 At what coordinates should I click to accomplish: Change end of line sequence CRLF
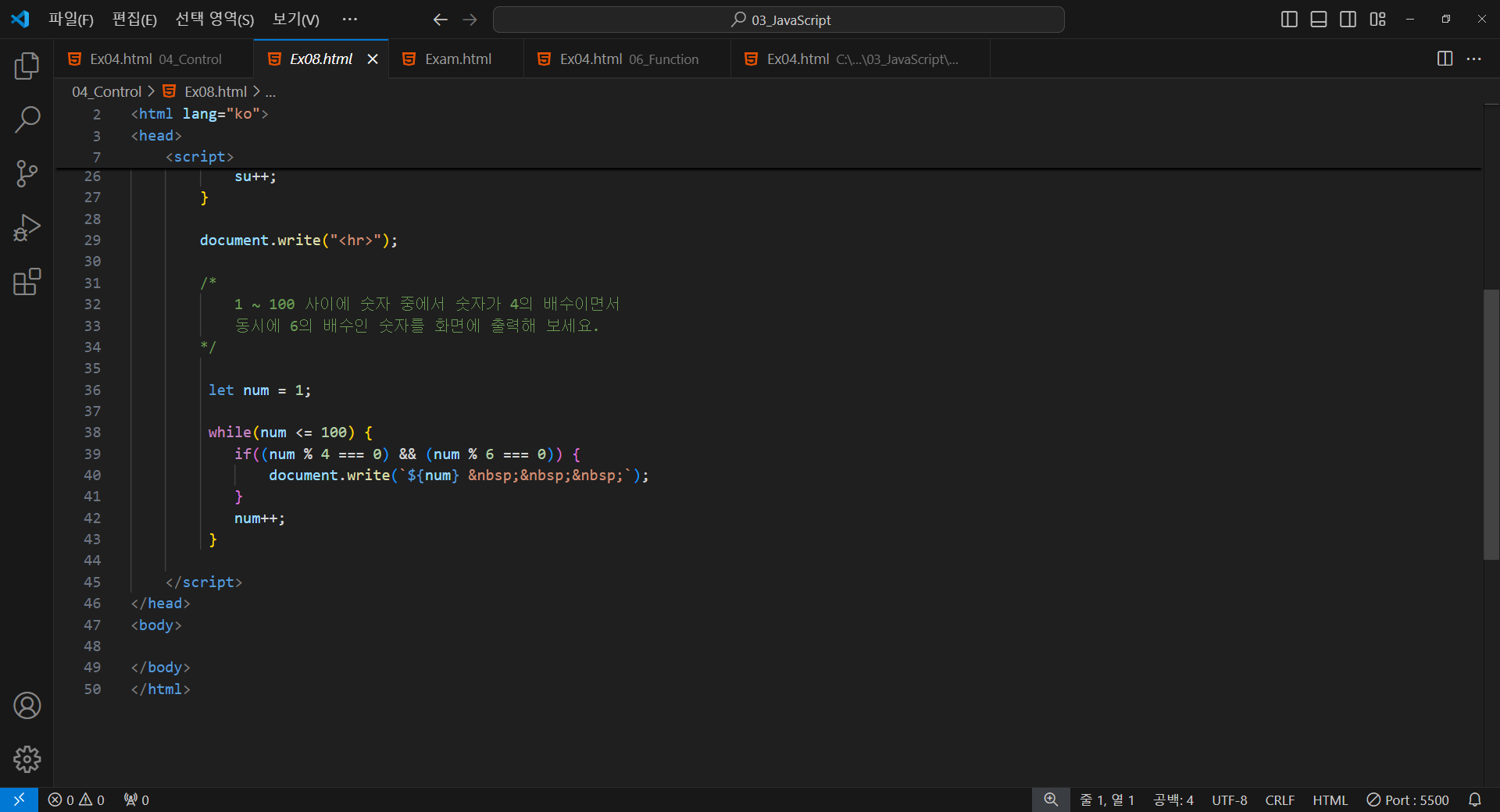tap(1280, 800)
